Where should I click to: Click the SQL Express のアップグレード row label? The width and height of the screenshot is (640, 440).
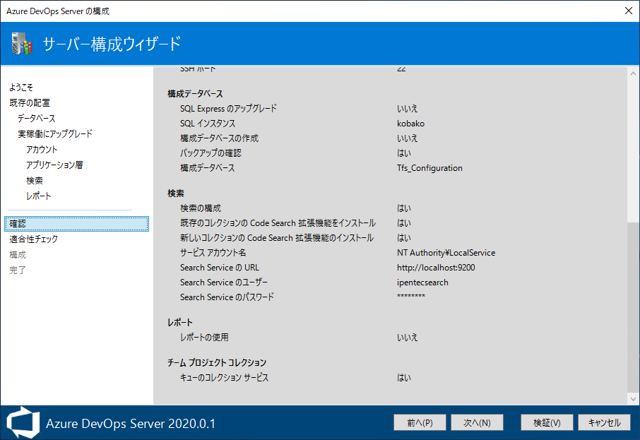coord(228,109)
